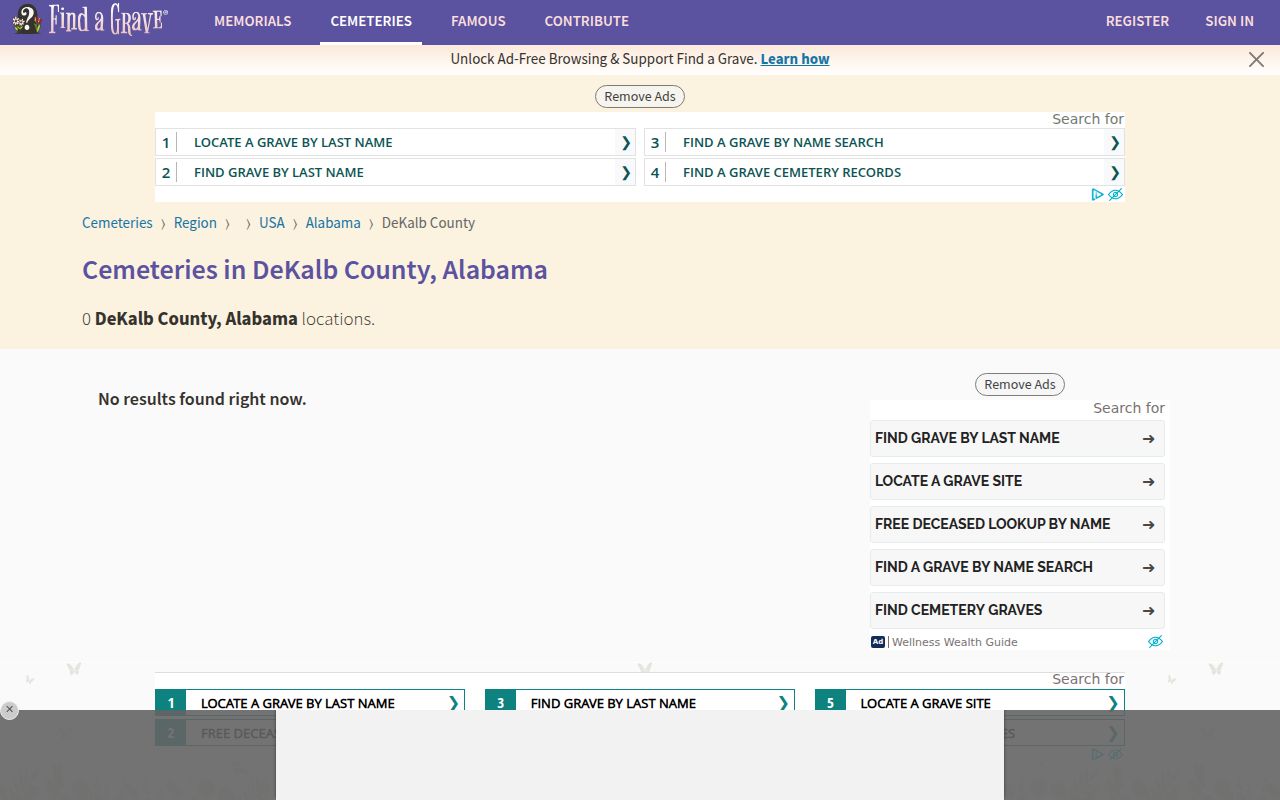
Task: Click chevron on bottom Locate a Grave by Last Name
Action: 453,703
